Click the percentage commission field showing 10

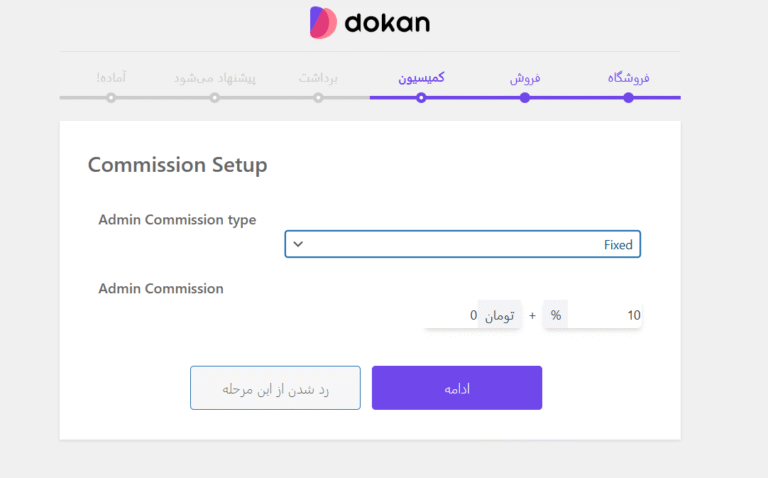(x=605, y=315)
